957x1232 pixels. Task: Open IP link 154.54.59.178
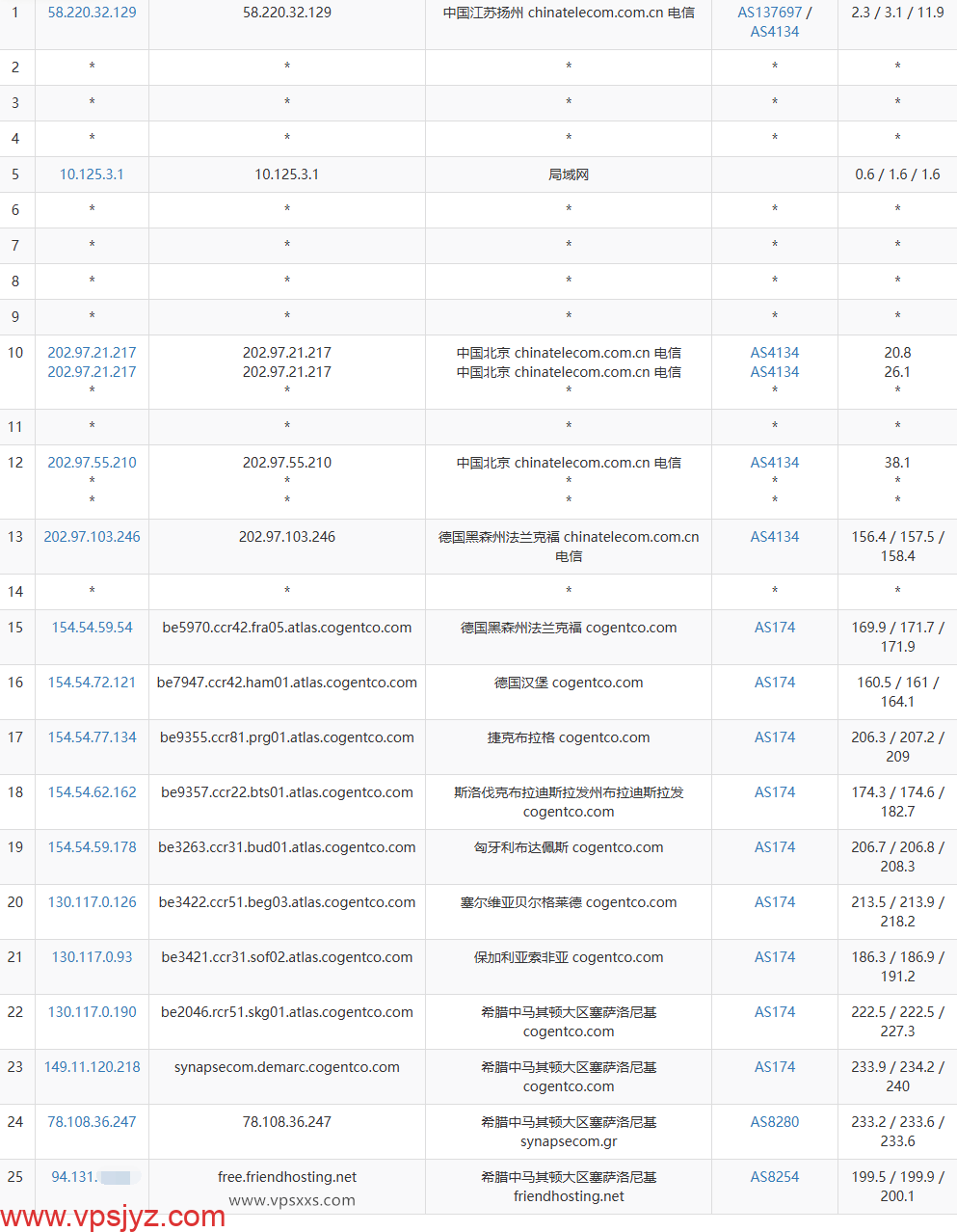92,847
